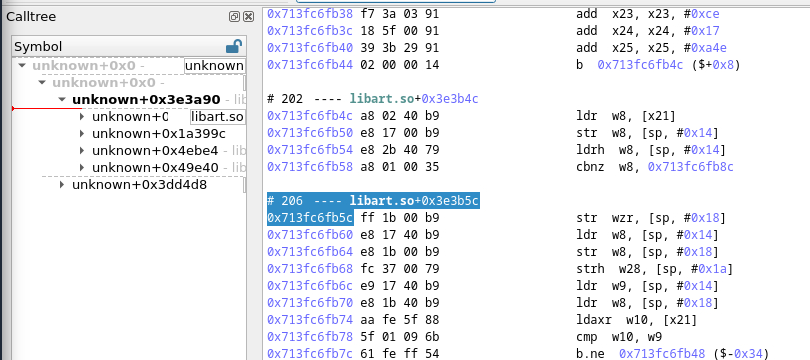Click address 0x713fc6fb74

click(x=310, y=320)
